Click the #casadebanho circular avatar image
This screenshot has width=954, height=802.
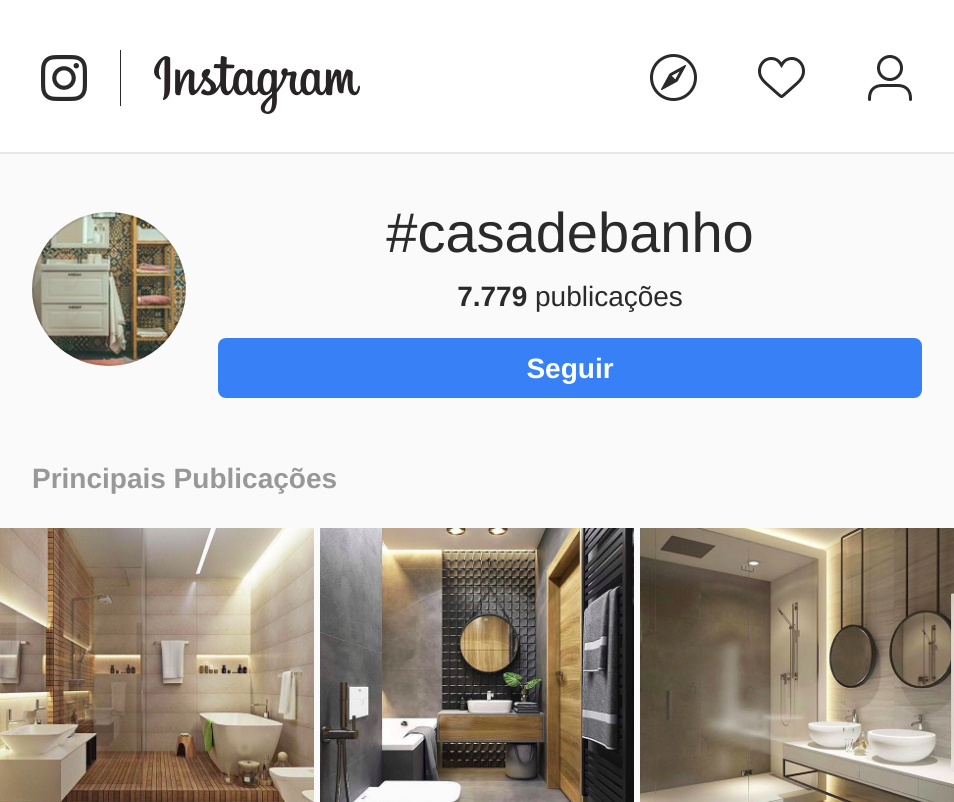(x=109, y=289)
